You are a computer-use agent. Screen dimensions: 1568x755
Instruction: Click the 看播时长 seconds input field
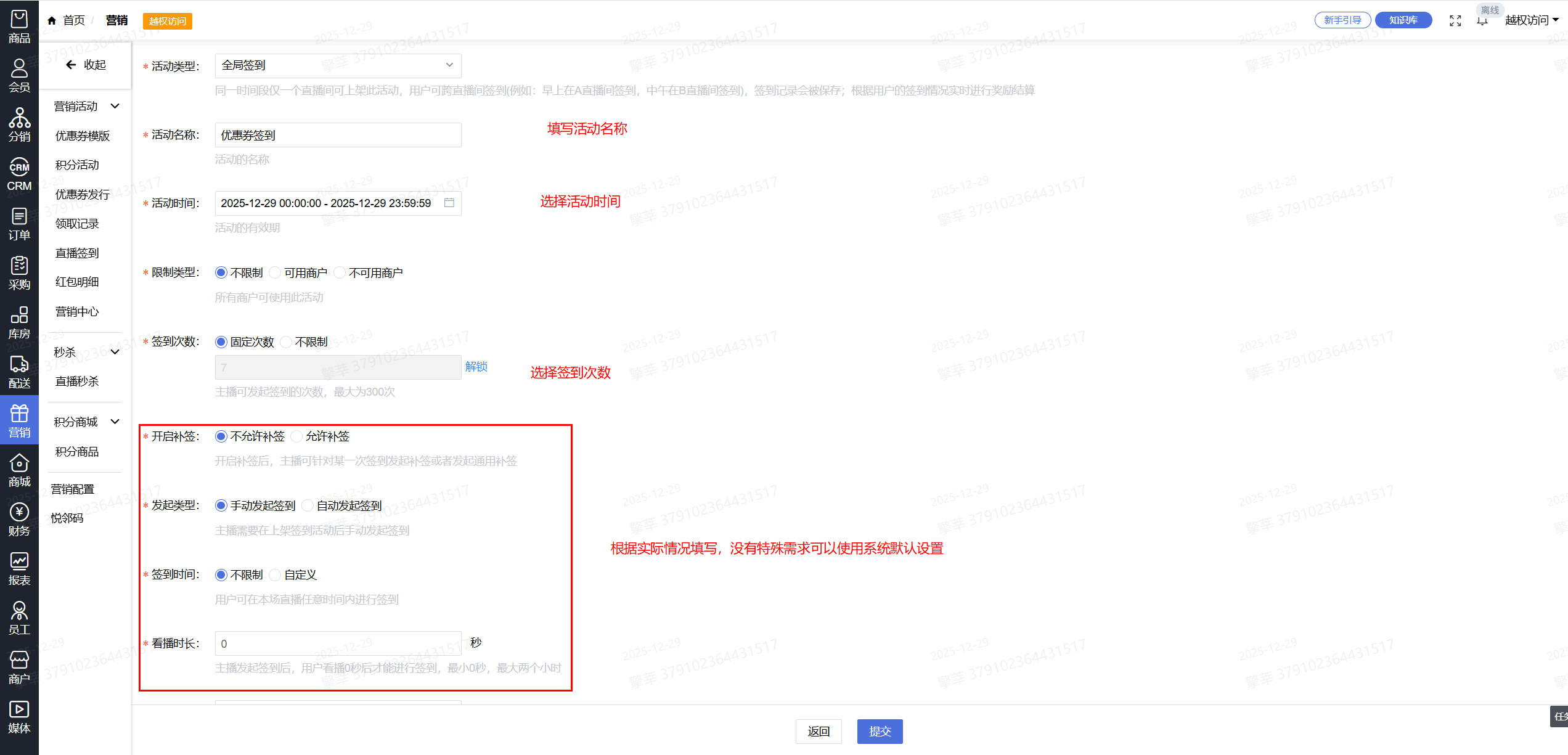(x=338, y=643)
